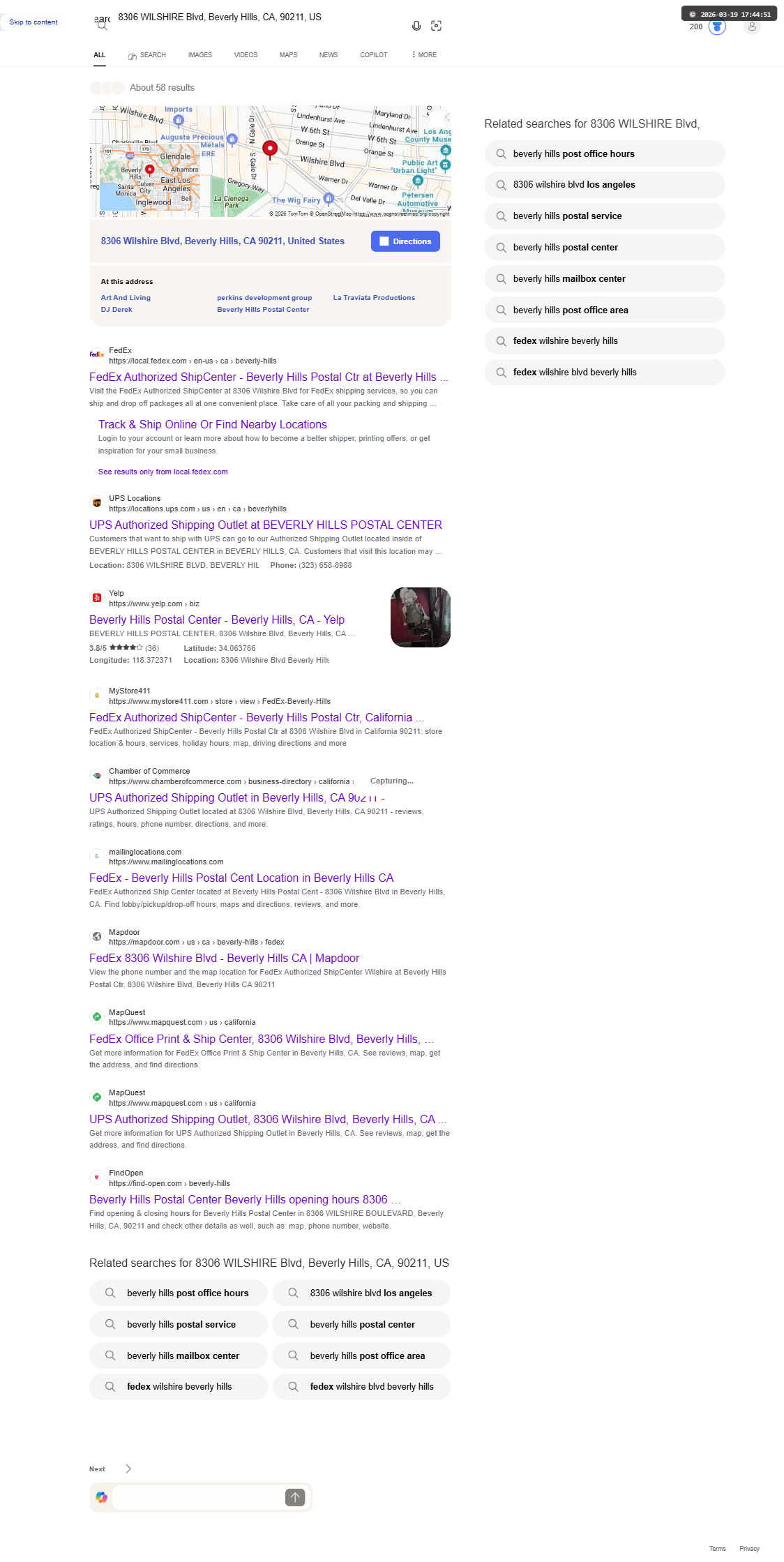
Task: Click the Directions button
Action: click(x=405, y=241)
